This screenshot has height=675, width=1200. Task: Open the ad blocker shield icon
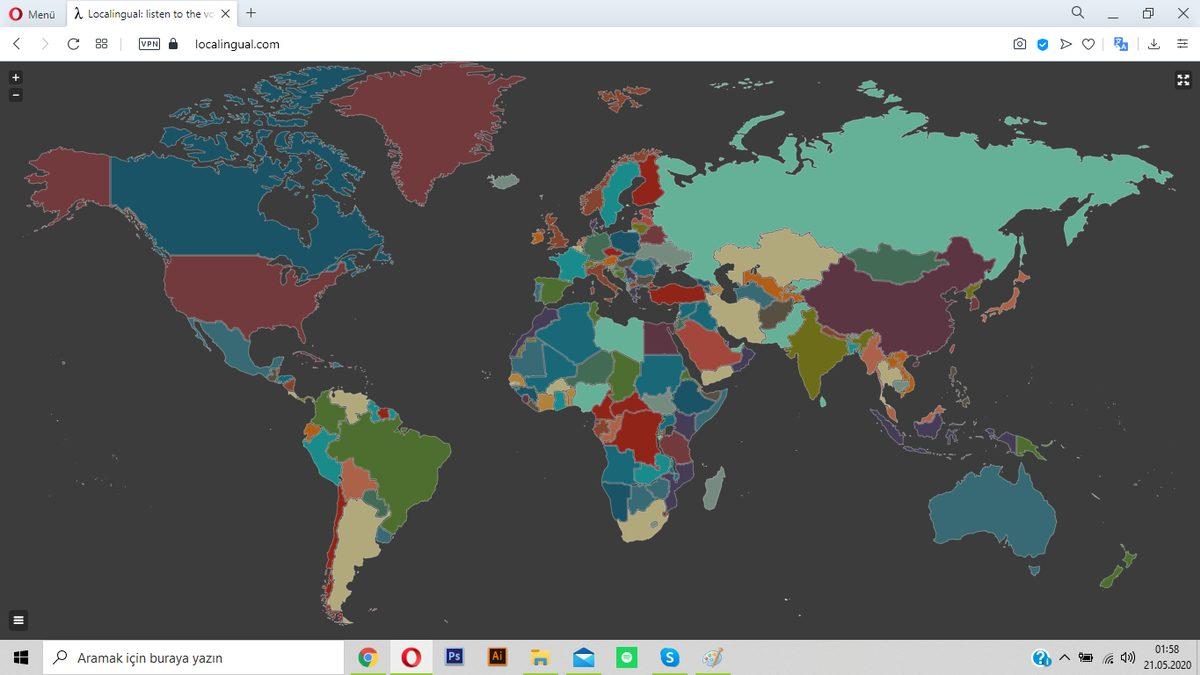(1042, 44)
